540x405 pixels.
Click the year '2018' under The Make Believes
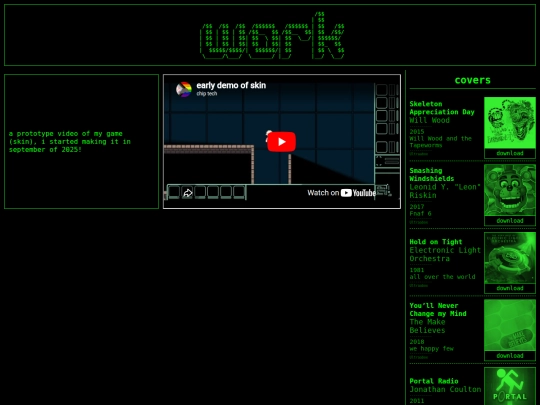tap(417, 342)
